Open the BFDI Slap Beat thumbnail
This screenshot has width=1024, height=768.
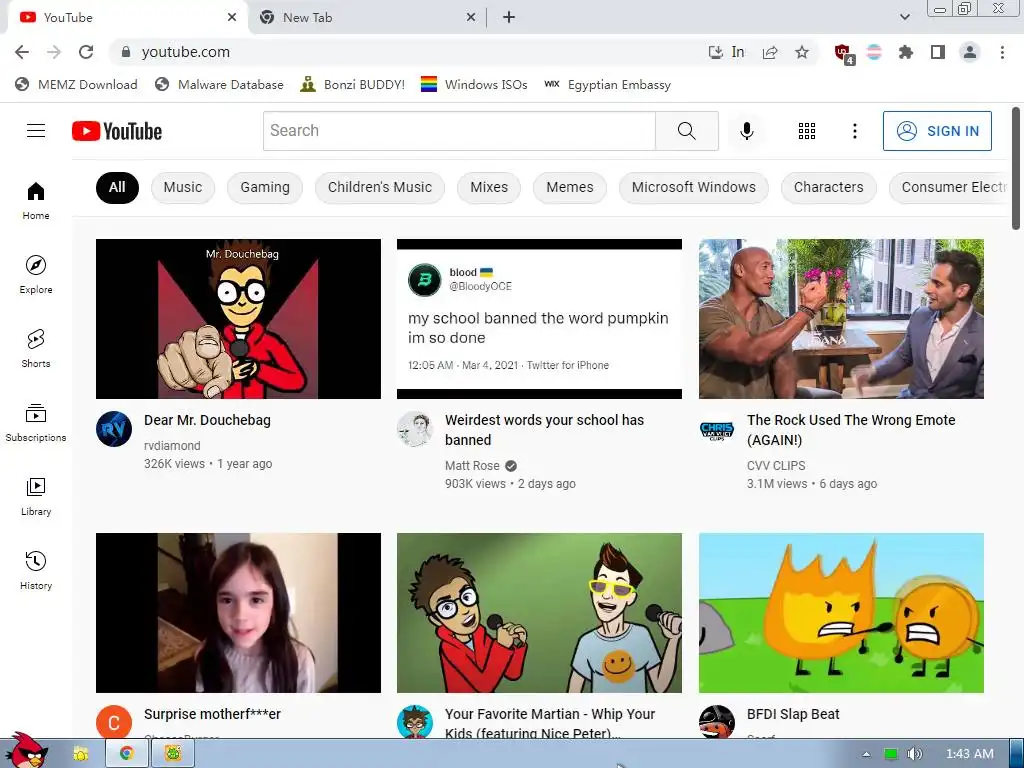click(x=841, y=613)
